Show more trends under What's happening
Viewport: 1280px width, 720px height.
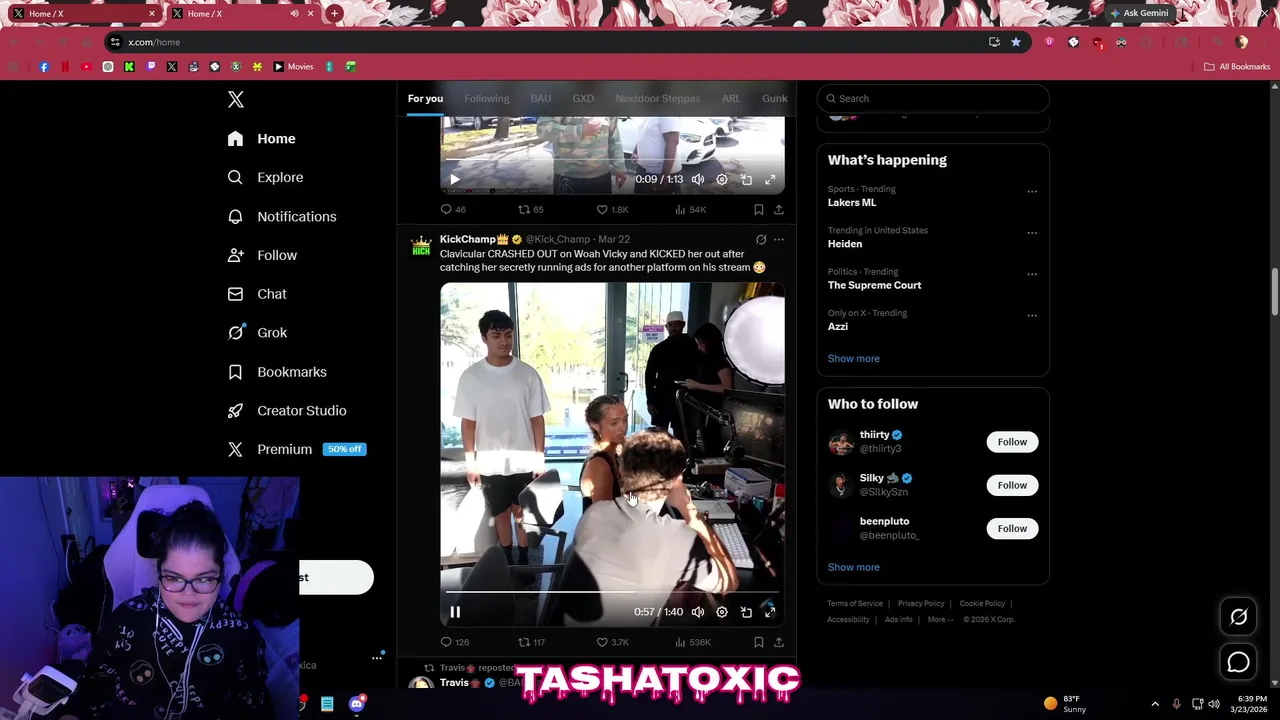(854, 358)
